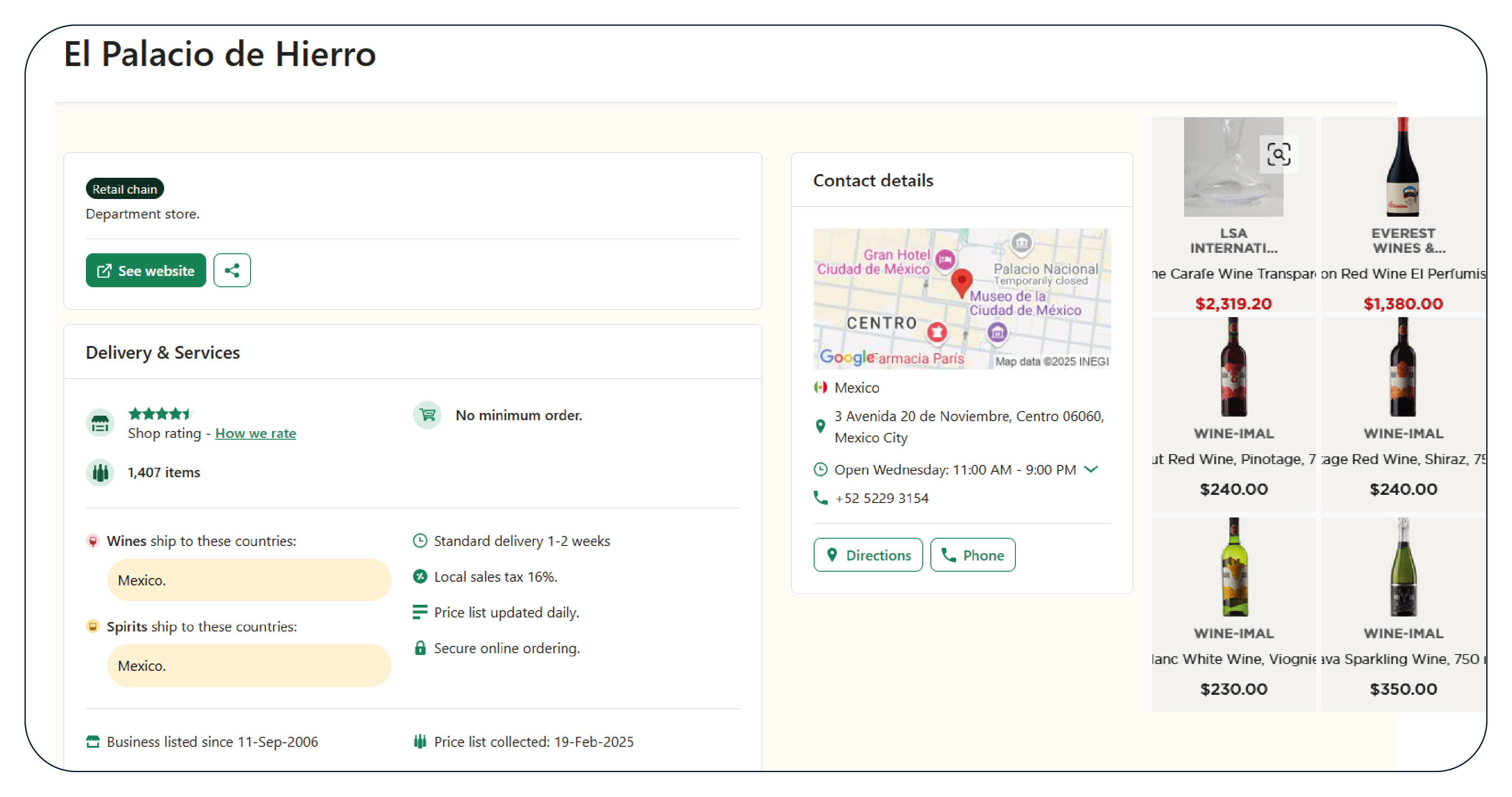Click Business listed since 11-Sep-2006 text
Viewport: 1512px width, 797px height.
tap(212, 741)
